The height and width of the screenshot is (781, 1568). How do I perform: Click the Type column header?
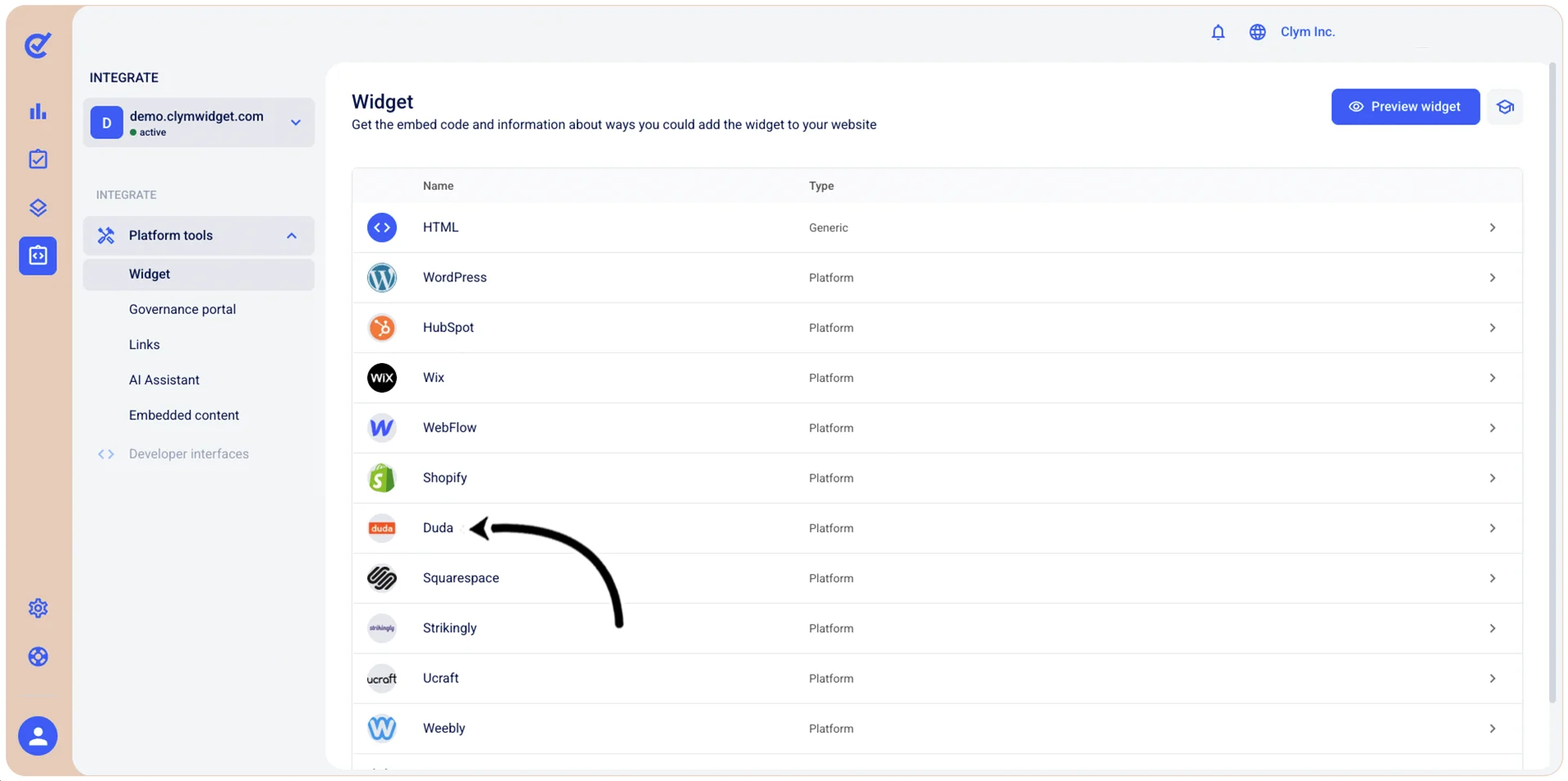pos(821,186)
